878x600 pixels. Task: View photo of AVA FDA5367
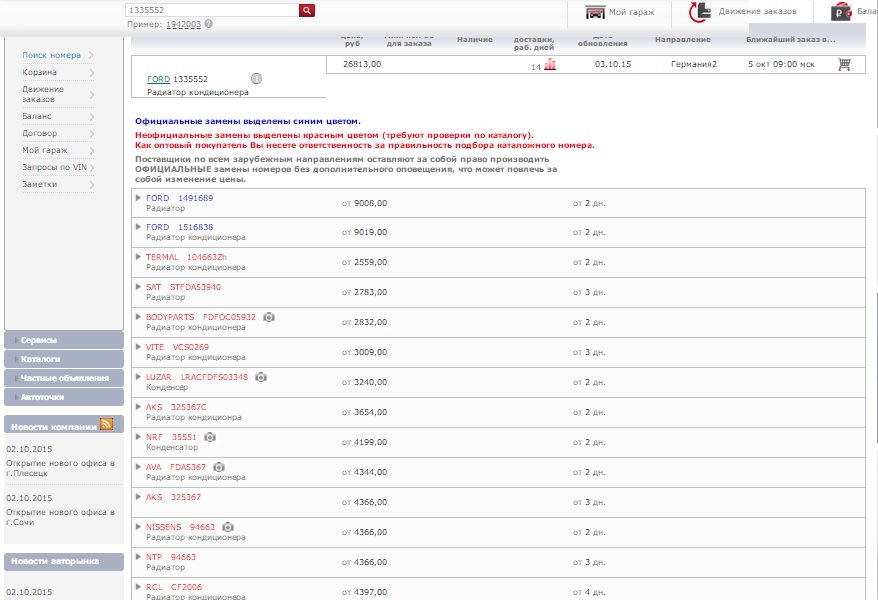219,467
